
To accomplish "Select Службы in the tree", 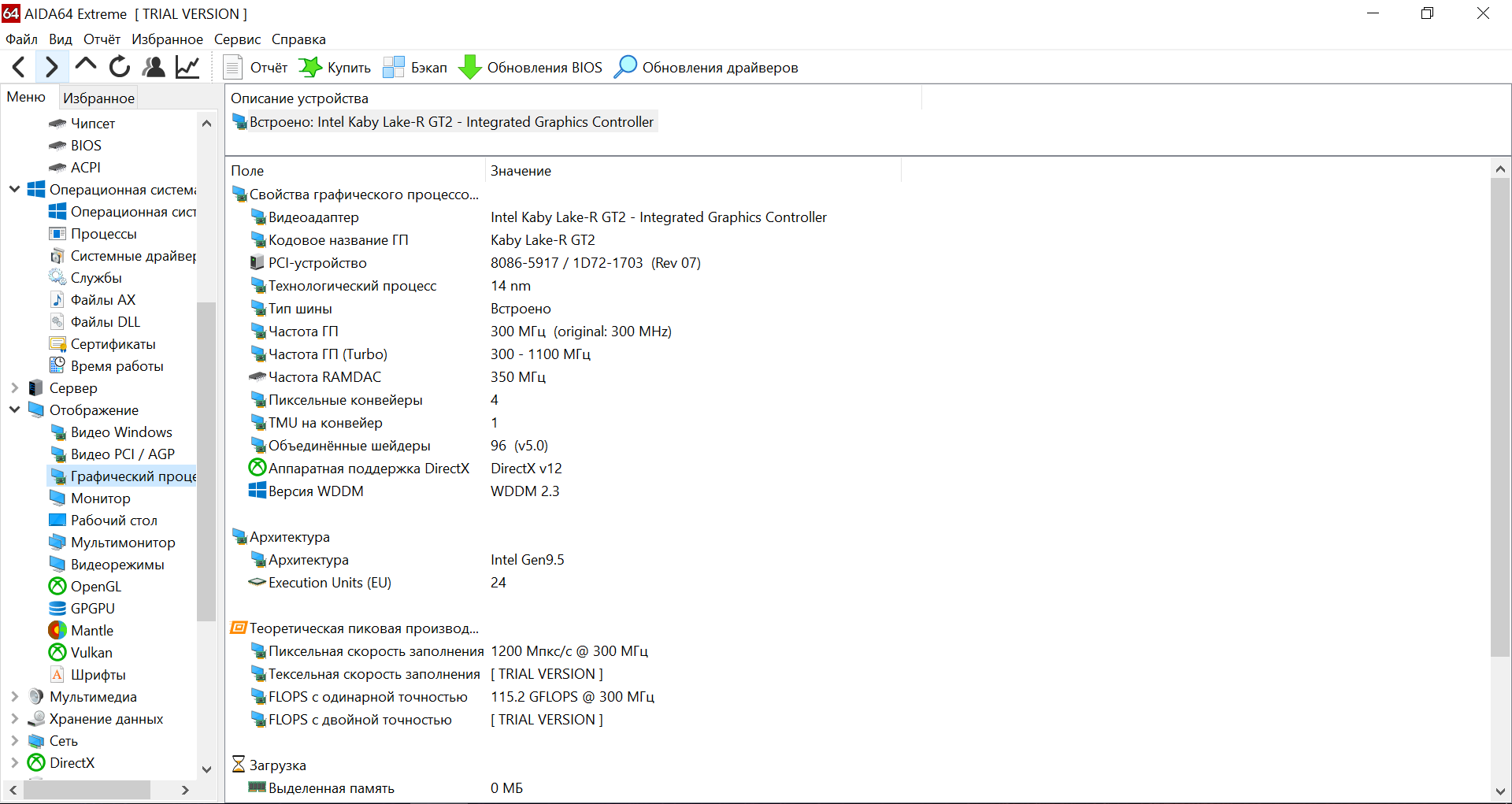I will pos(96,278).
